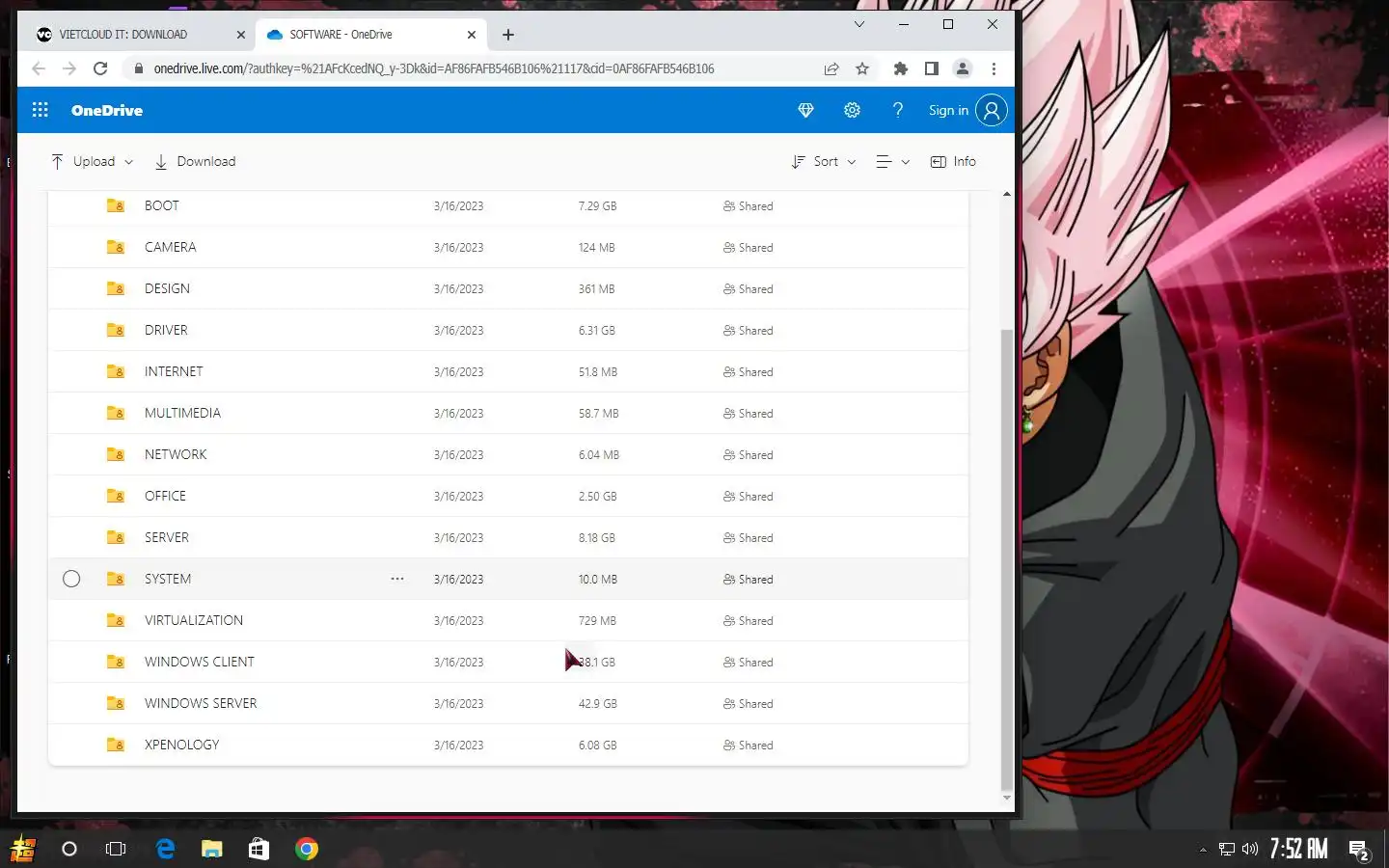Click the SERVER folder icon
The image size is (1389, 868).
116,537
